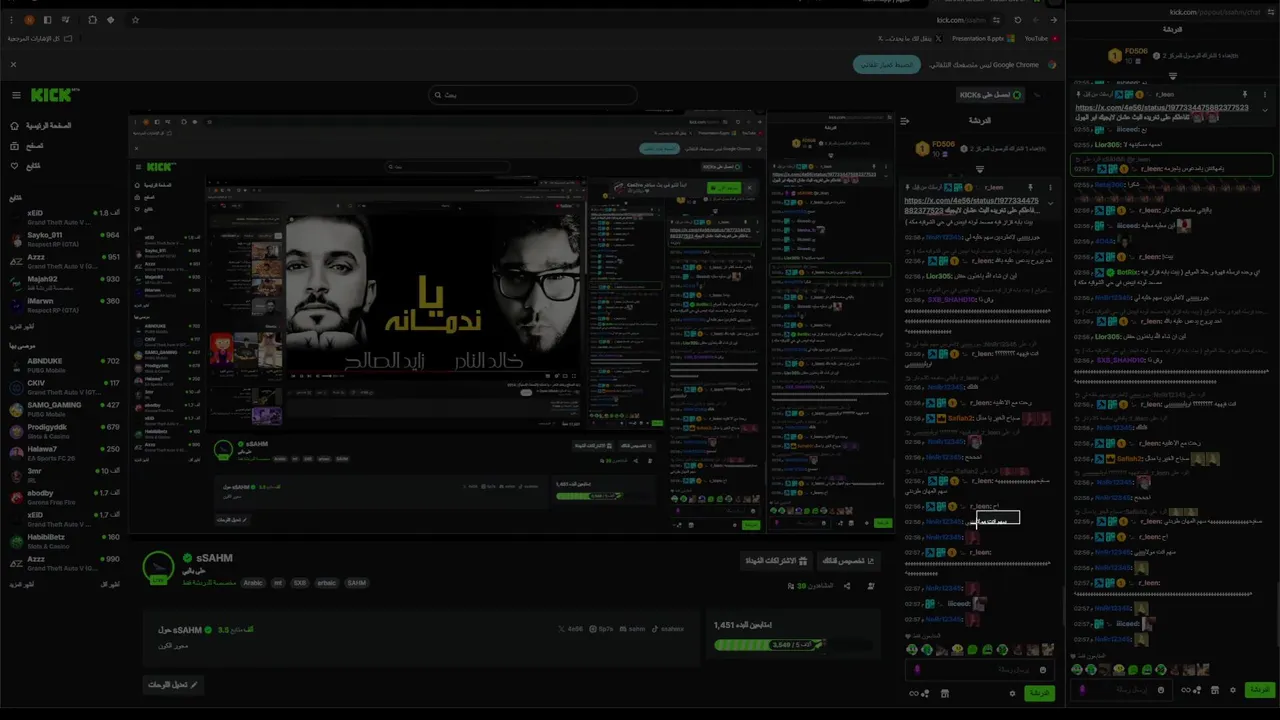Open Chrome side panel icon
This screenshot has width=1280, height=720.
(47, 20)
